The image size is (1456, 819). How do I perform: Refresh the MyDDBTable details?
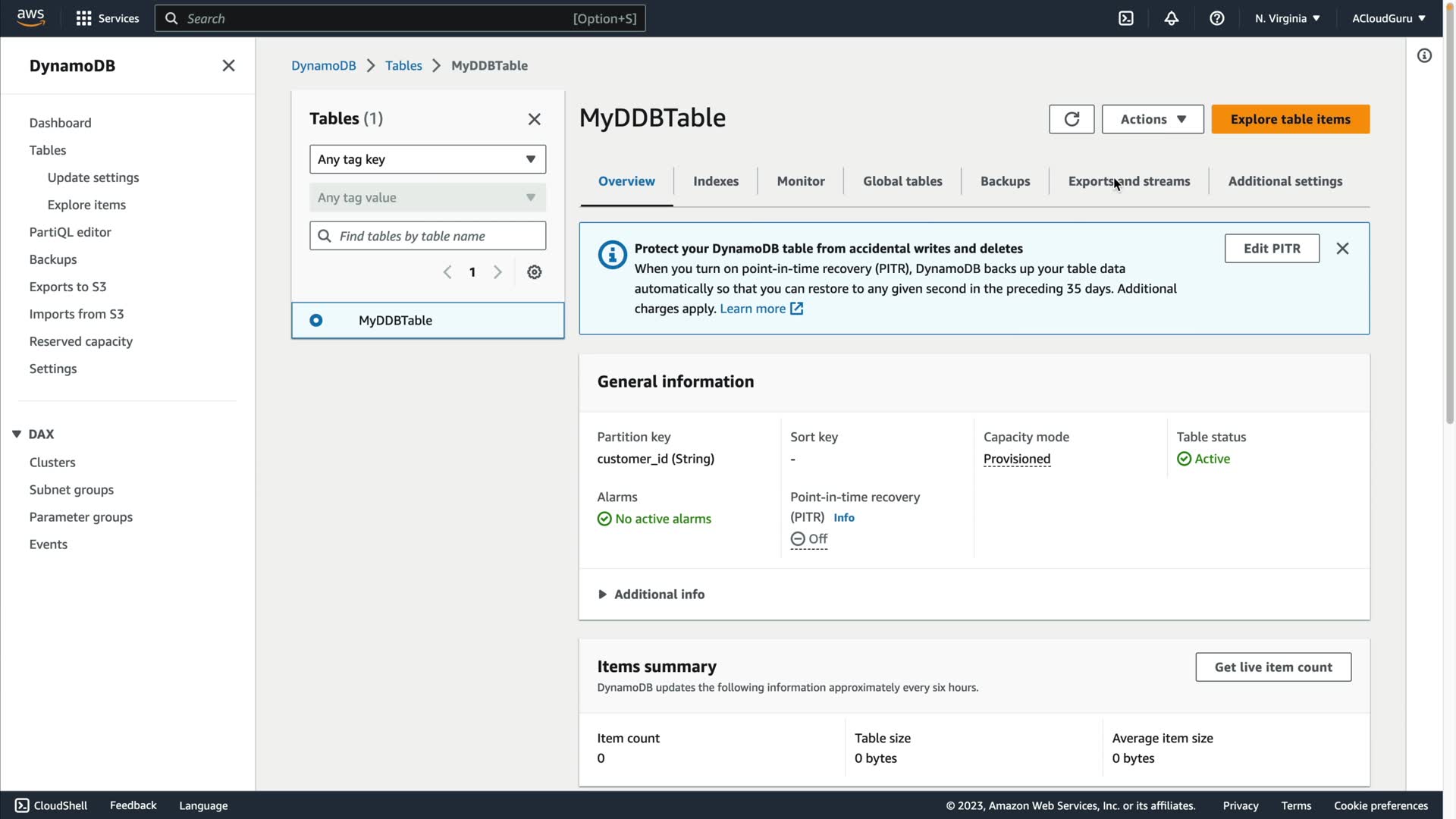[x=1072, y=119]
